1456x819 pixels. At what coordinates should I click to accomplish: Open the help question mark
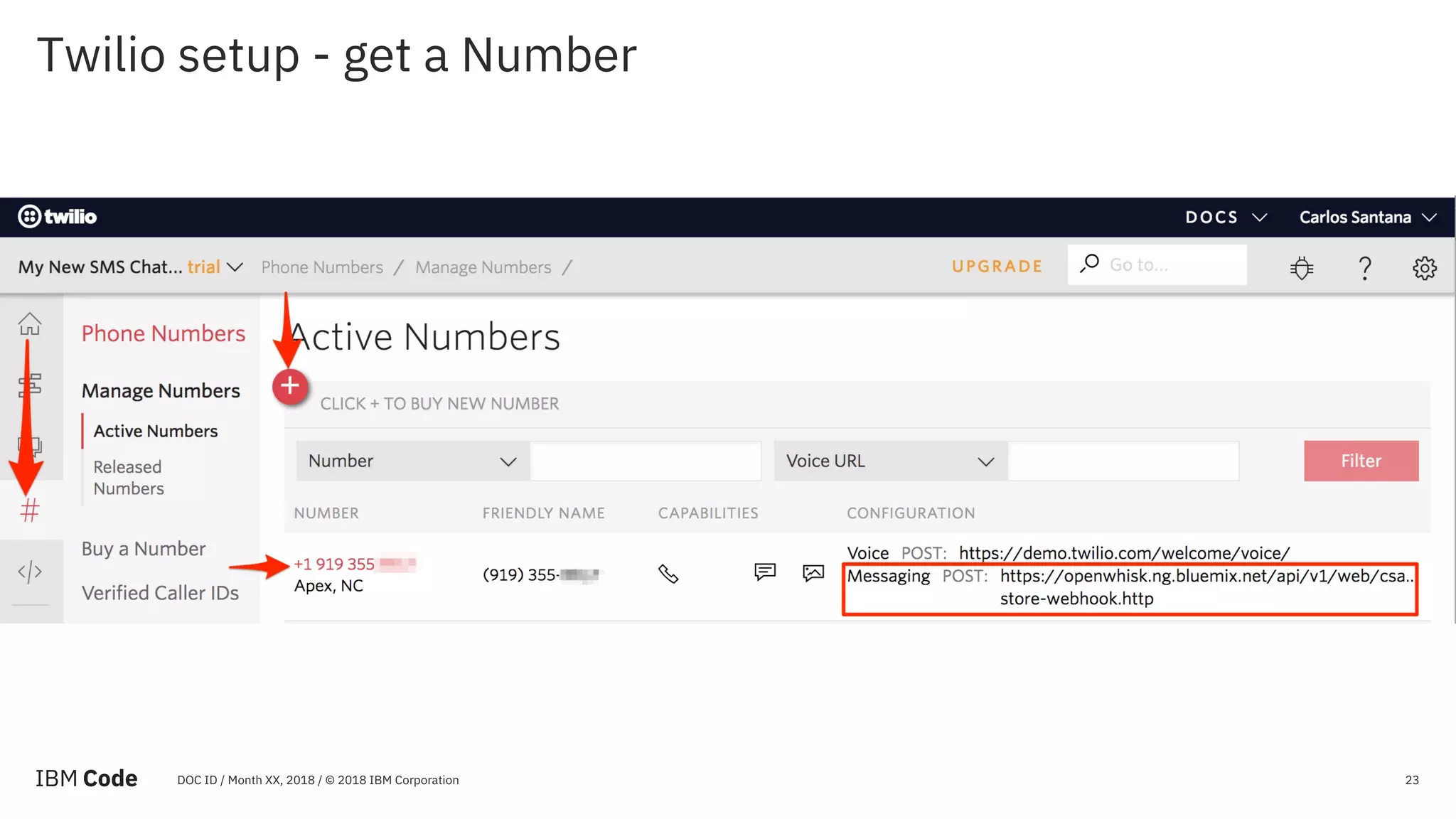tap(1364, 267)
